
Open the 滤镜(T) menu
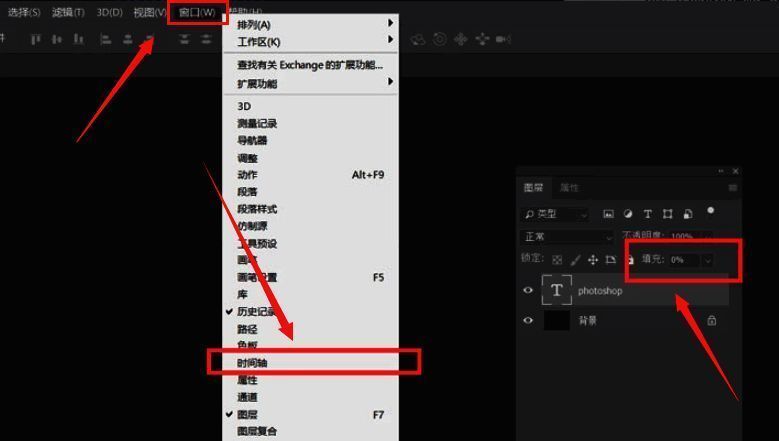68,12
